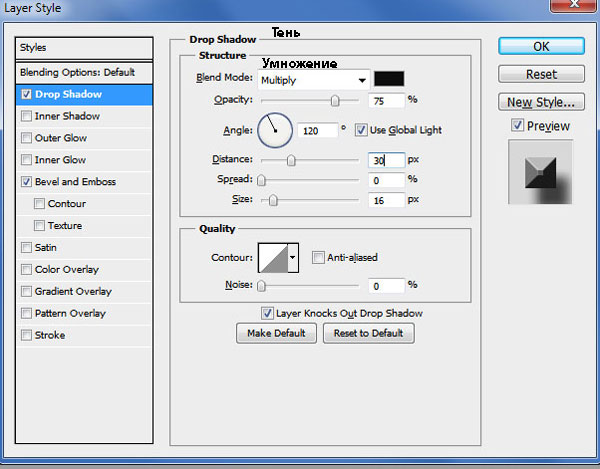Open the shadow color swatch
Image resolution: width=600 pixels, height=469 pixels.
tap(389, 79)
